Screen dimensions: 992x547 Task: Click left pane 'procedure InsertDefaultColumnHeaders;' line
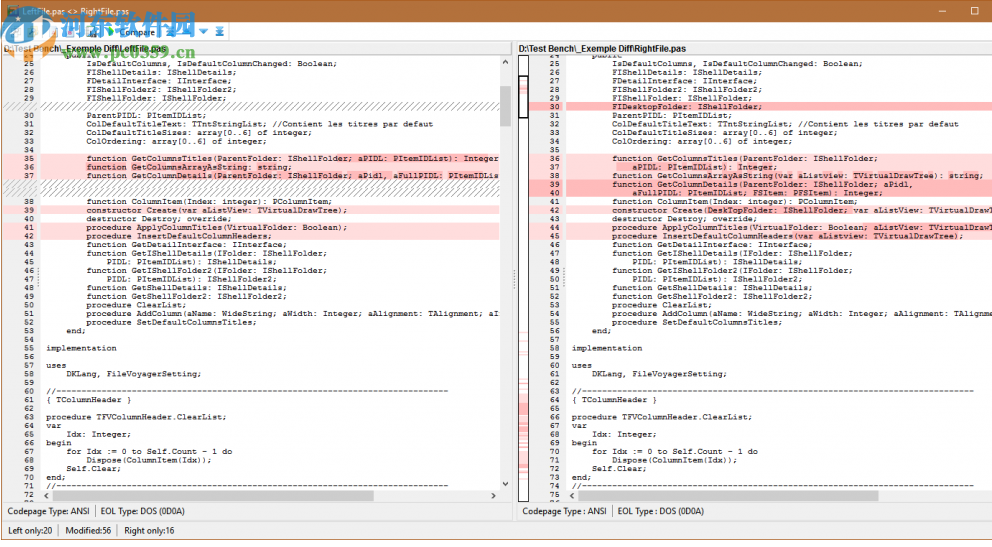point(178,237)
